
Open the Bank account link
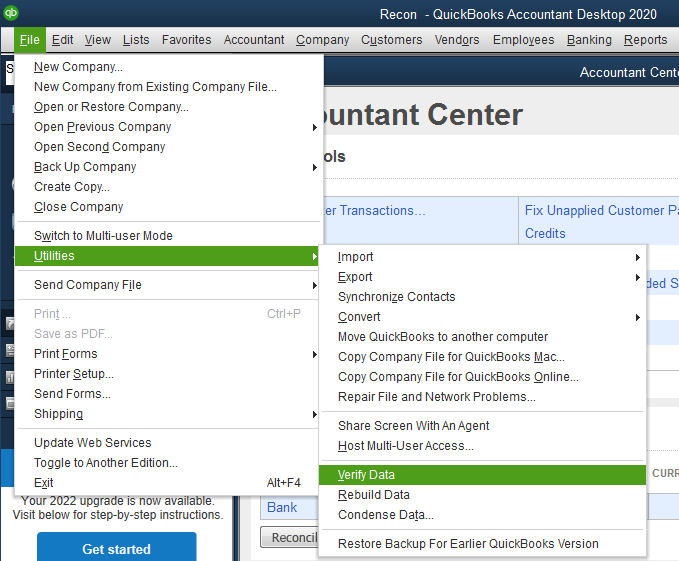pos(281,507)
